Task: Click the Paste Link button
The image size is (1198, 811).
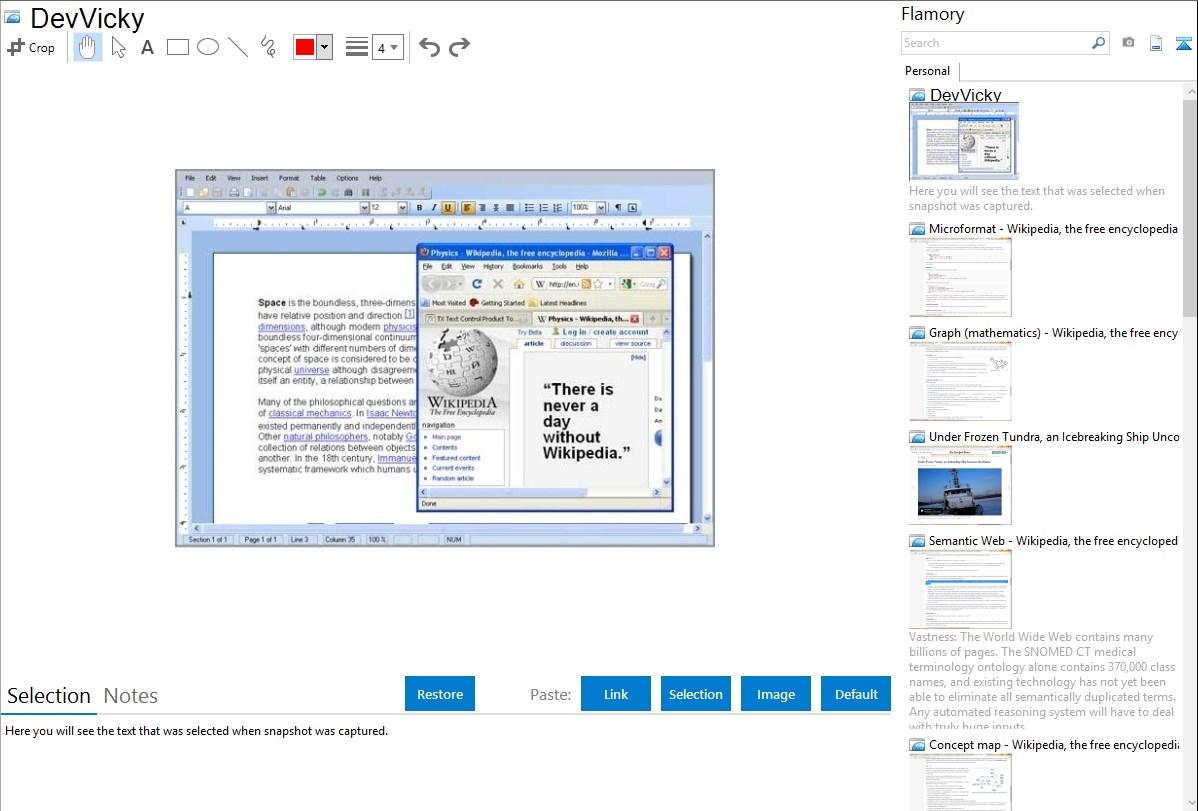Action: 616,694
